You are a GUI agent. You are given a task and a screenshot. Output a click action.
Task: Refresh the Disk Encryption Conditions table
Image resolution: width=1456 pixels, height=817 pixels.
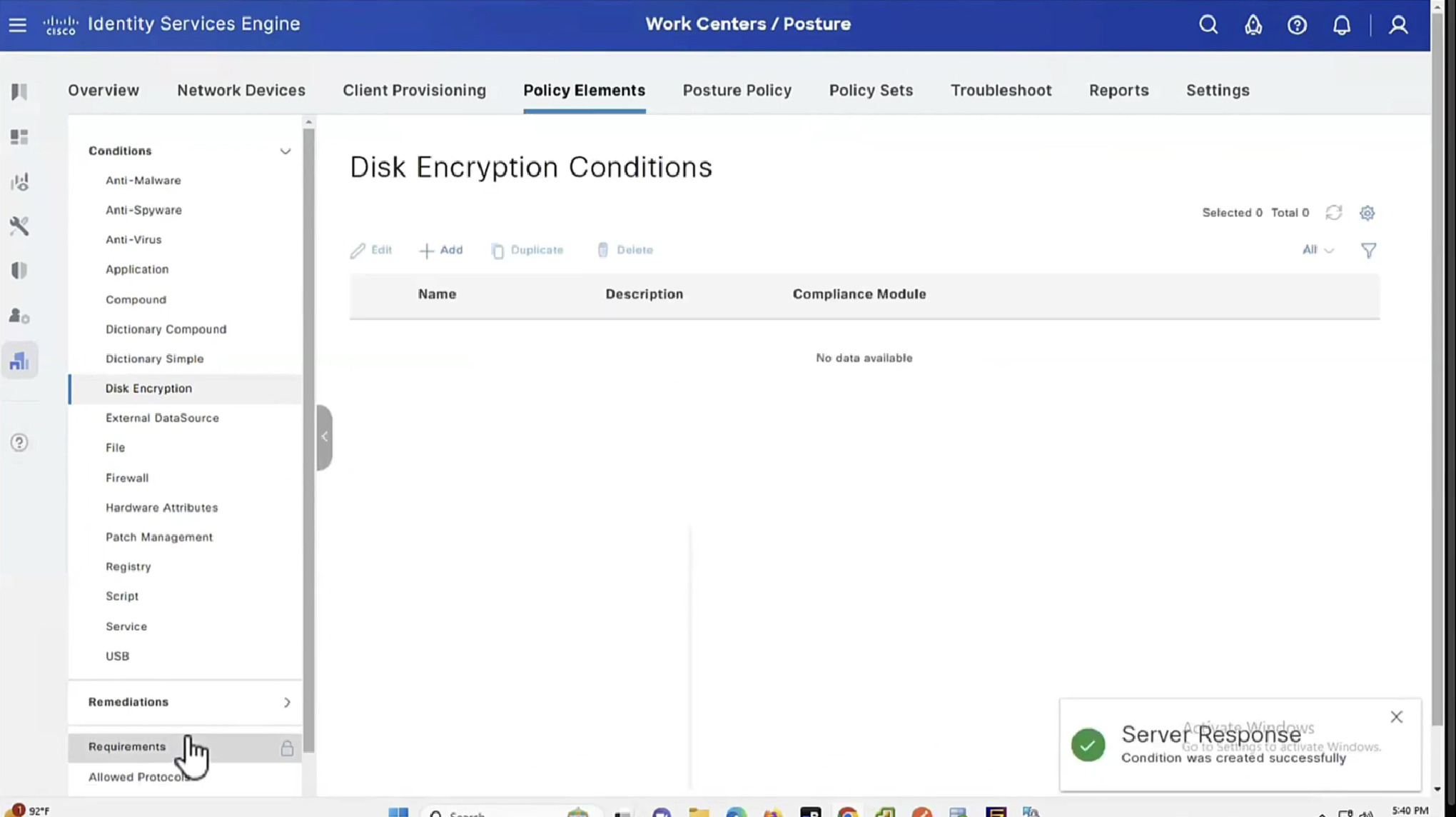[x=1333, y=213]
